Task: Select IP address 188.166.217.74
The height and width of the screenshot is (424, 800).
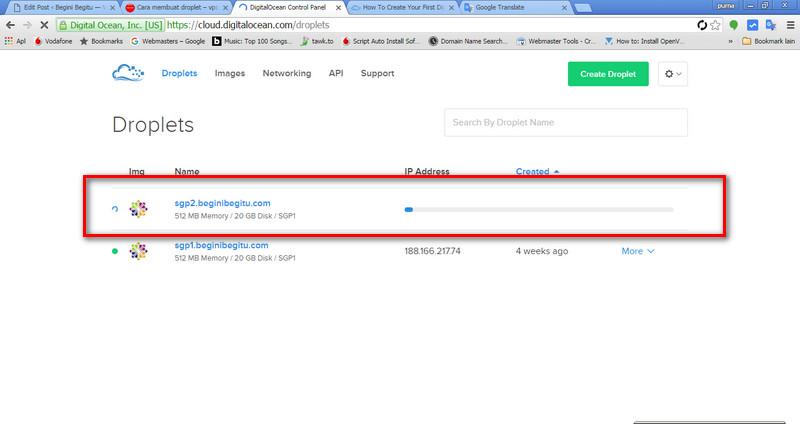Action: pos(433,251)
